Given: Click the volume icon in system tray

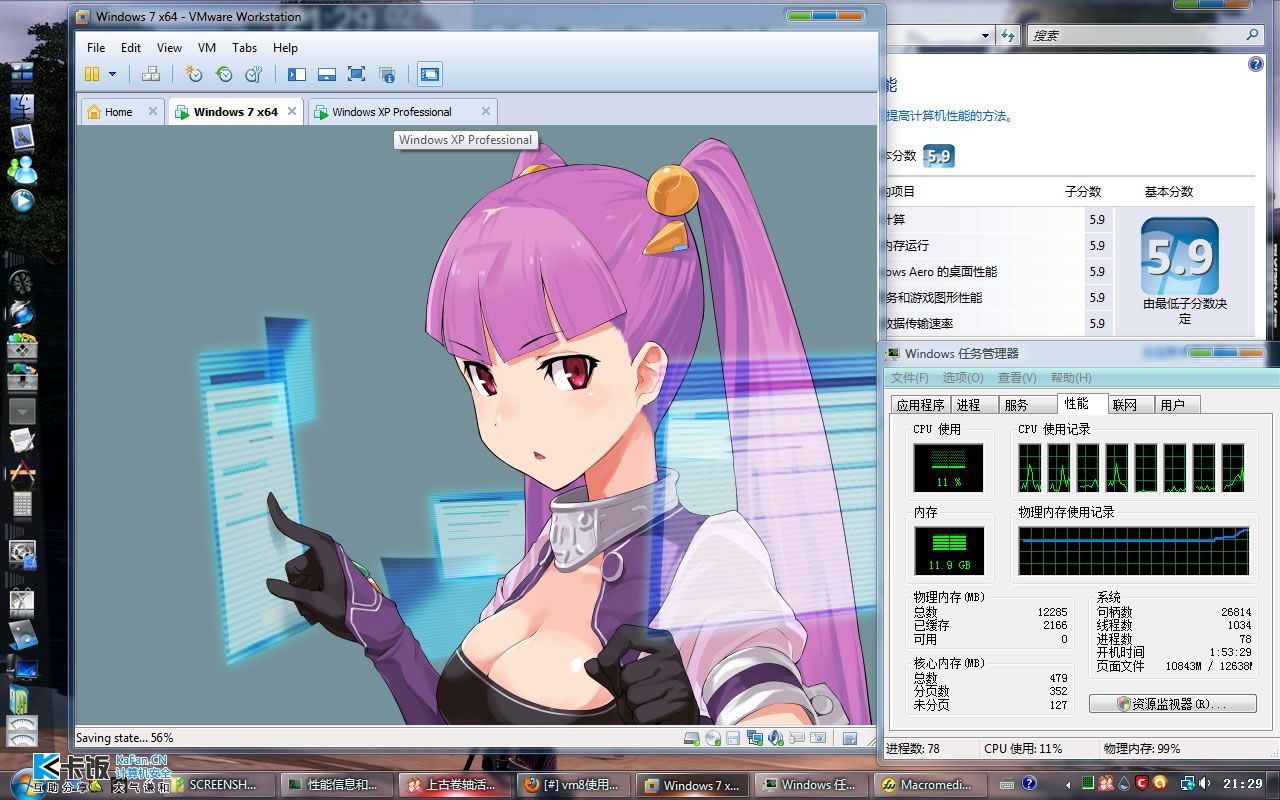Looking at the screenshot, I should [1203, 784].
